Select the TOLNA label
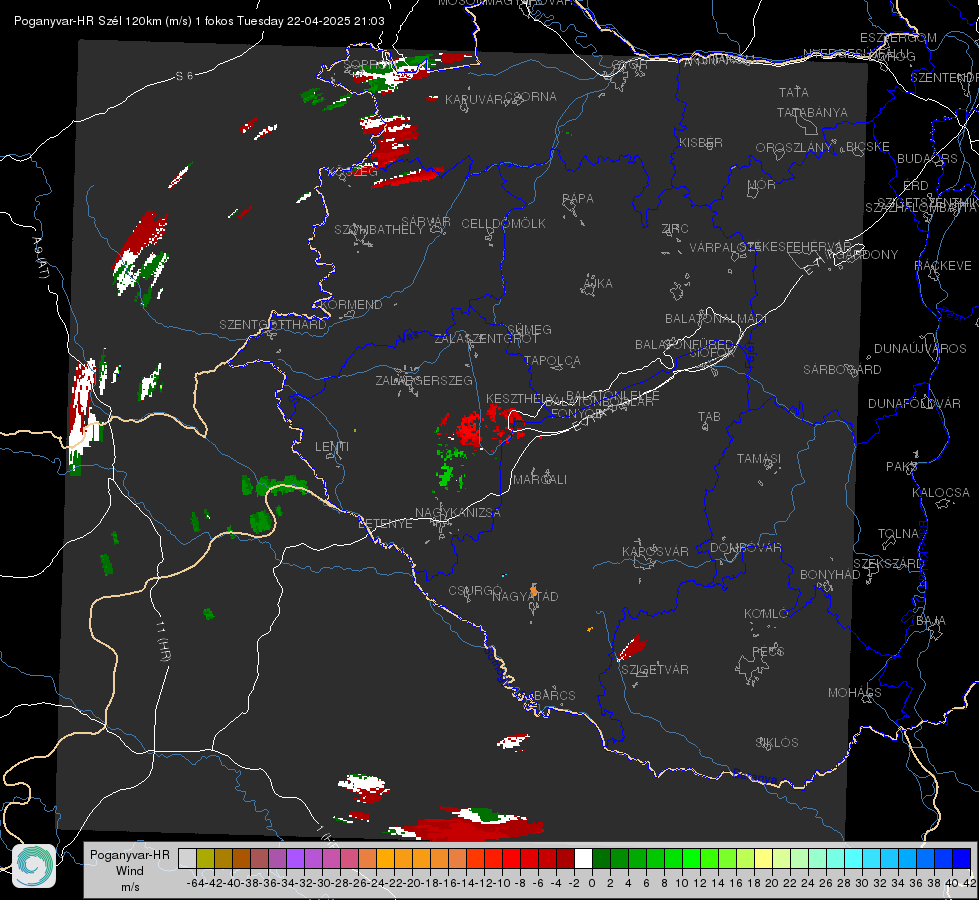The image size is (979, 900). coord(898,533)
